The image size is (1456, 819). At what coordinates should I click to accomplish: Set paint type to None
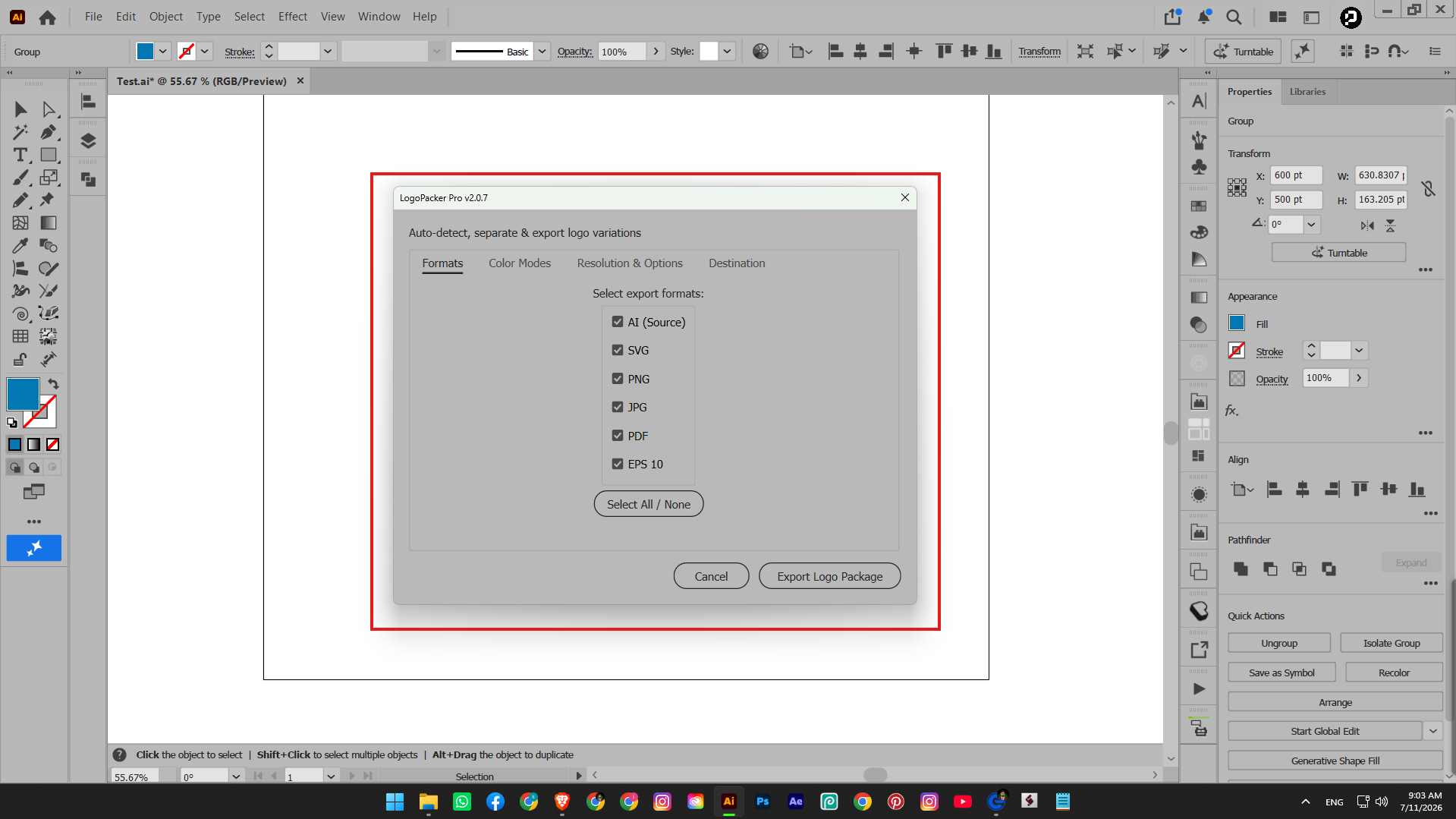pos(53,445)
